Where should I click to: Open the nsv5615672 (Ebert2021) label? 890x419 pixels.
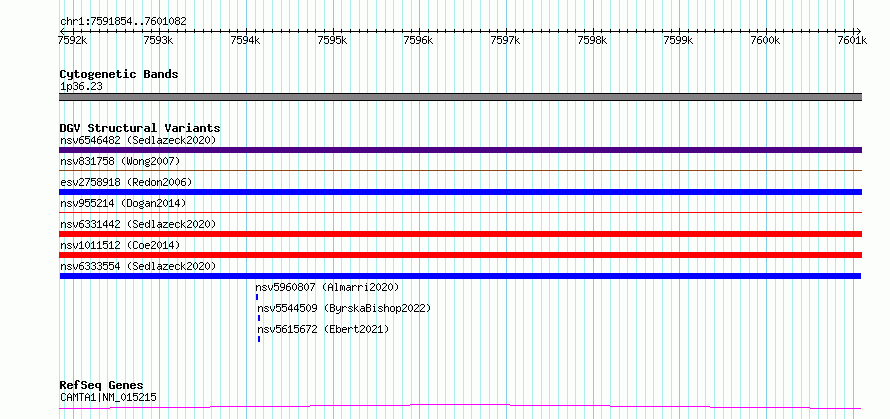[x=324, y=329]
